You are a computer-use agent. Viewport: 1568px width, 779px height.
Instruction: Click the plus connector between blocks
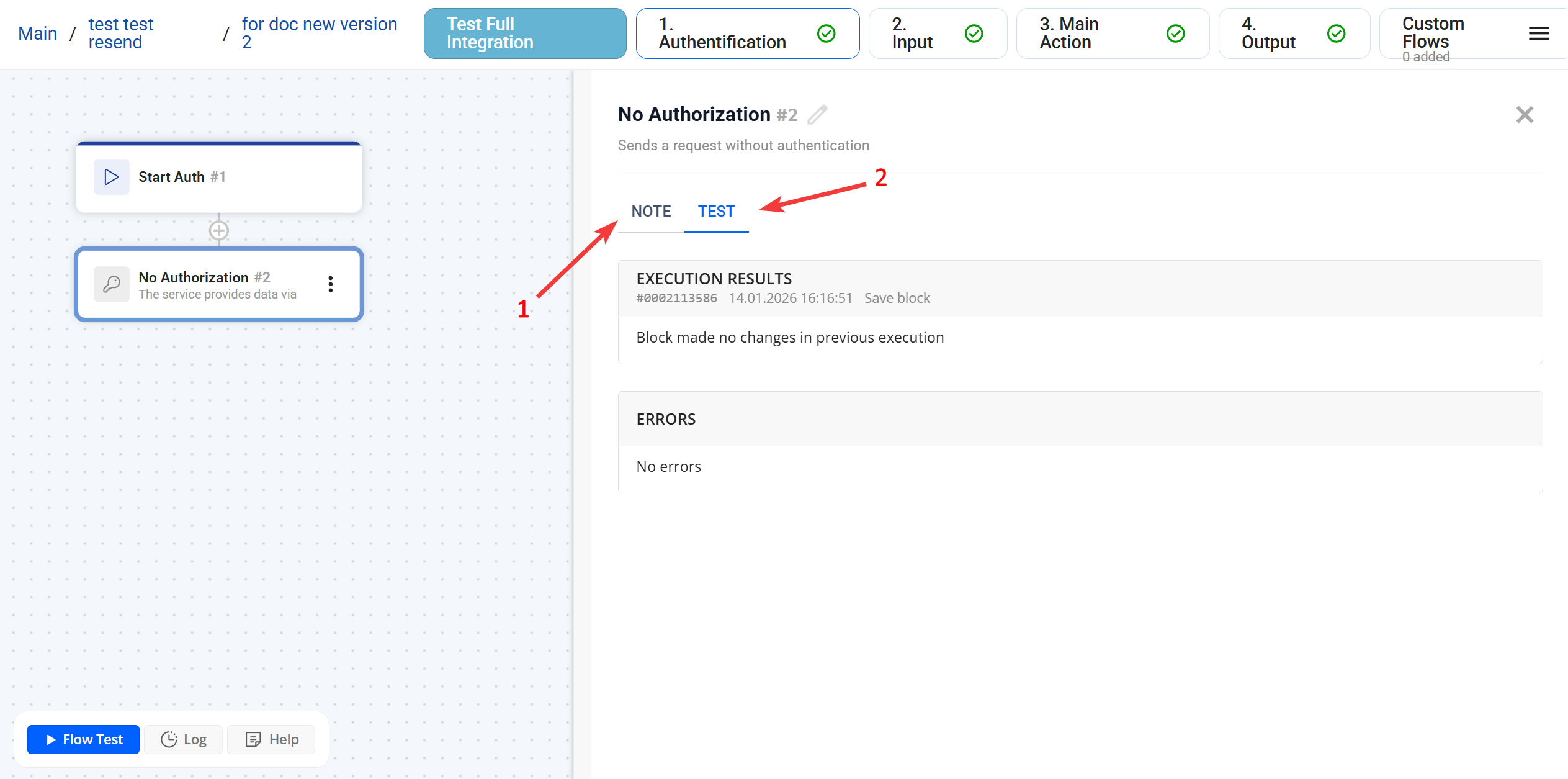[x=218, y=231]
